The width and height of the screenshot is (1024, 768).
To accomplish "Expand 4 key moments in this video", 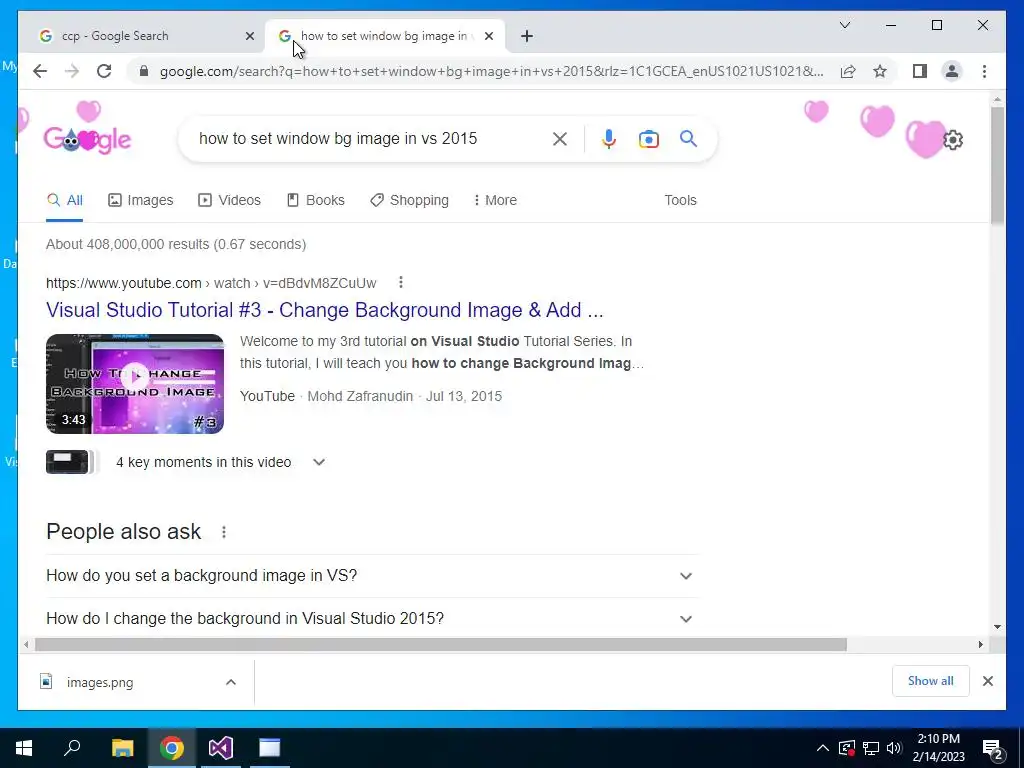I will (319, 462).
